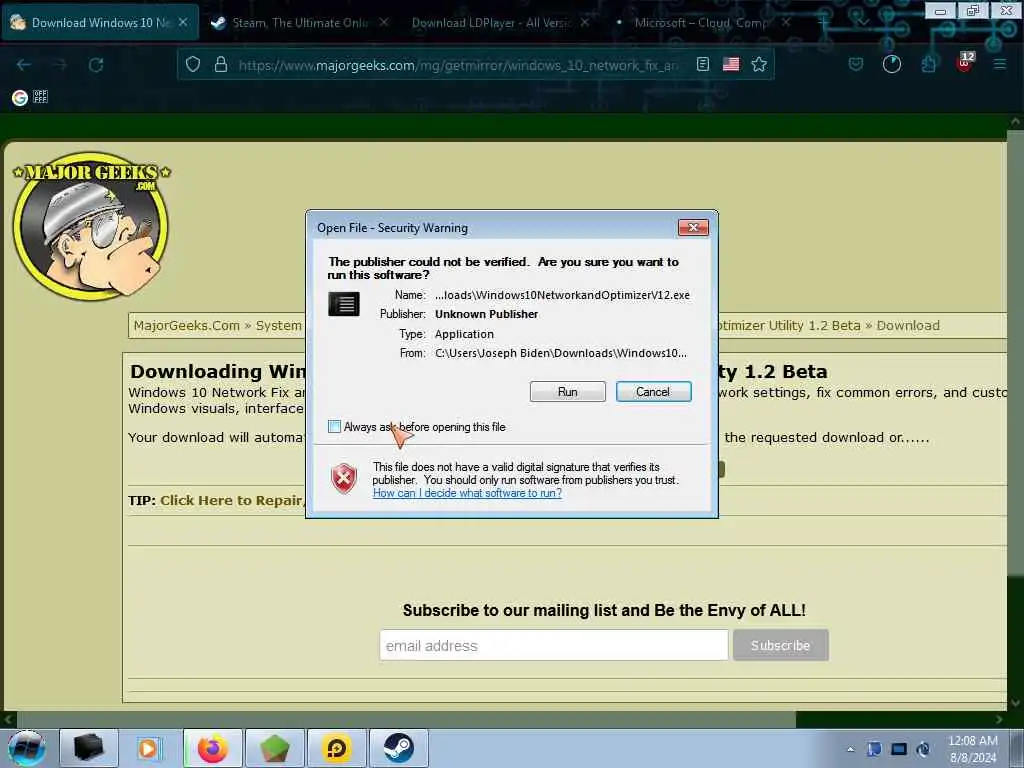Switch to the Microsoft – Cloud tab
Viewport: 1024px width, 768px height.
click(702, 23)
